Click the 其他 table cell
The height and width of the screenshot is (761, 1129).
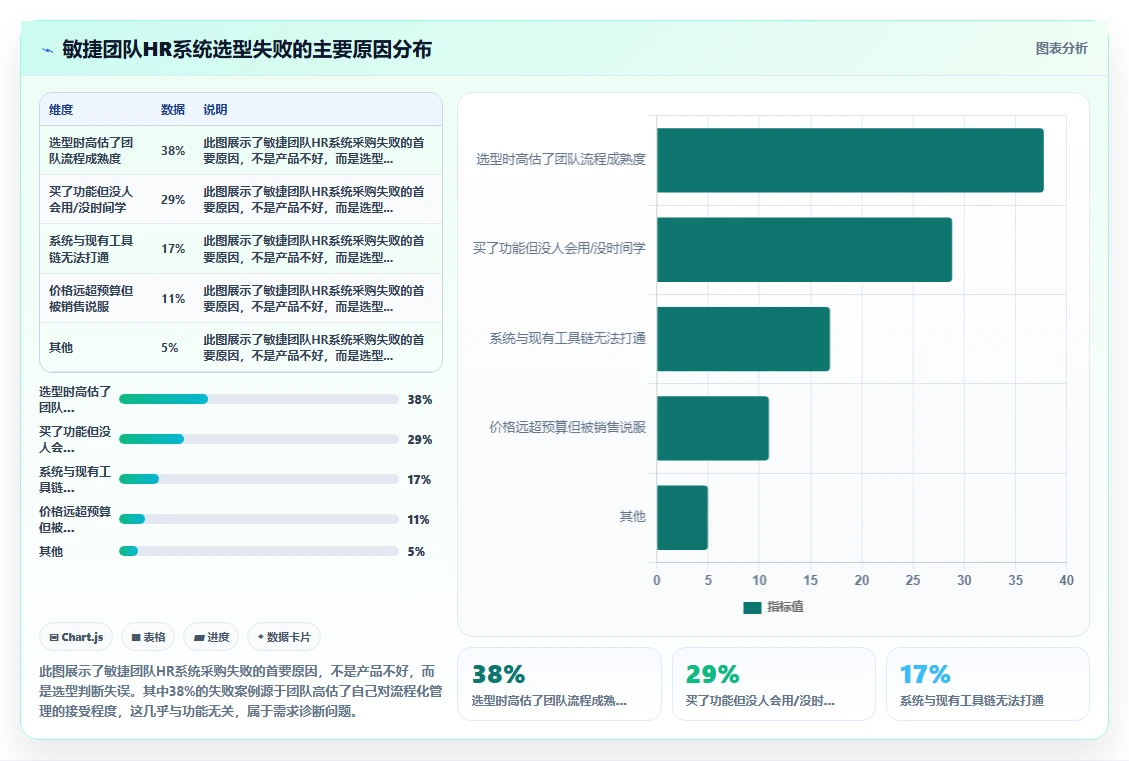(x=61, y=347)
